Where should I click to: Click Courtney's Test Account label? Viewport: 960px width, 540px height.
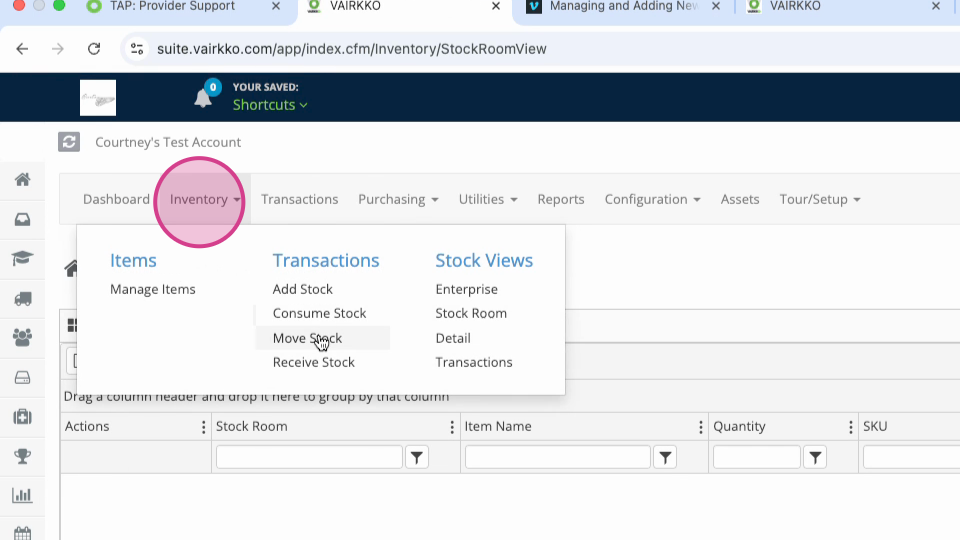click(168, 142)
